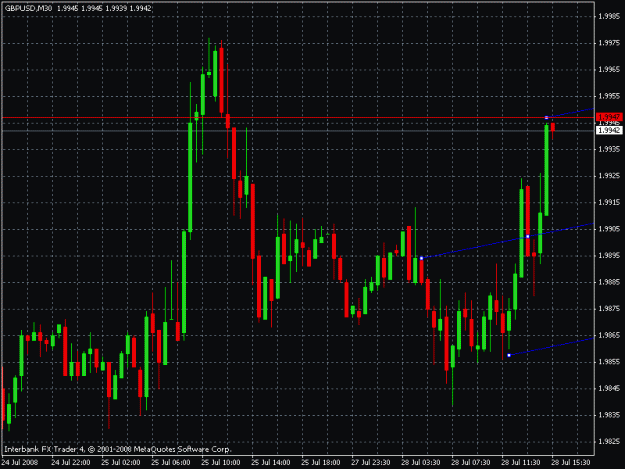Click the 28 Jul 15:30 time label
625x469 pixels.
pyautogui.click(x=571, y=463)
